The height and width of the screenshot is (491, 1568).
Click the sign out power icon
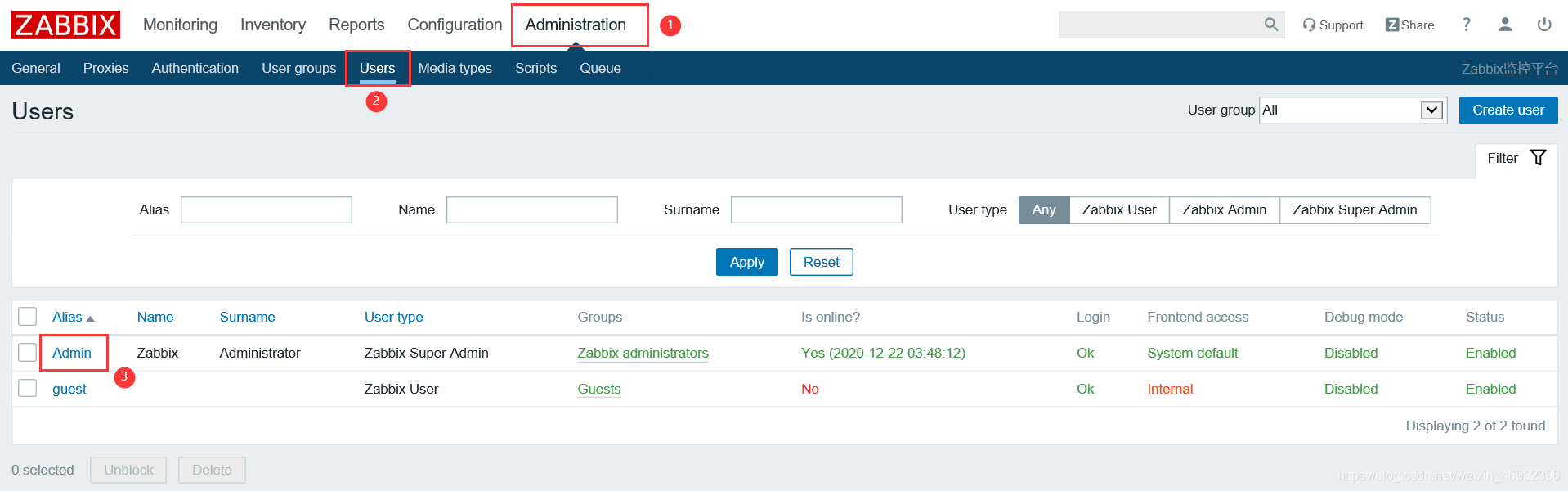pos(1544,25)
